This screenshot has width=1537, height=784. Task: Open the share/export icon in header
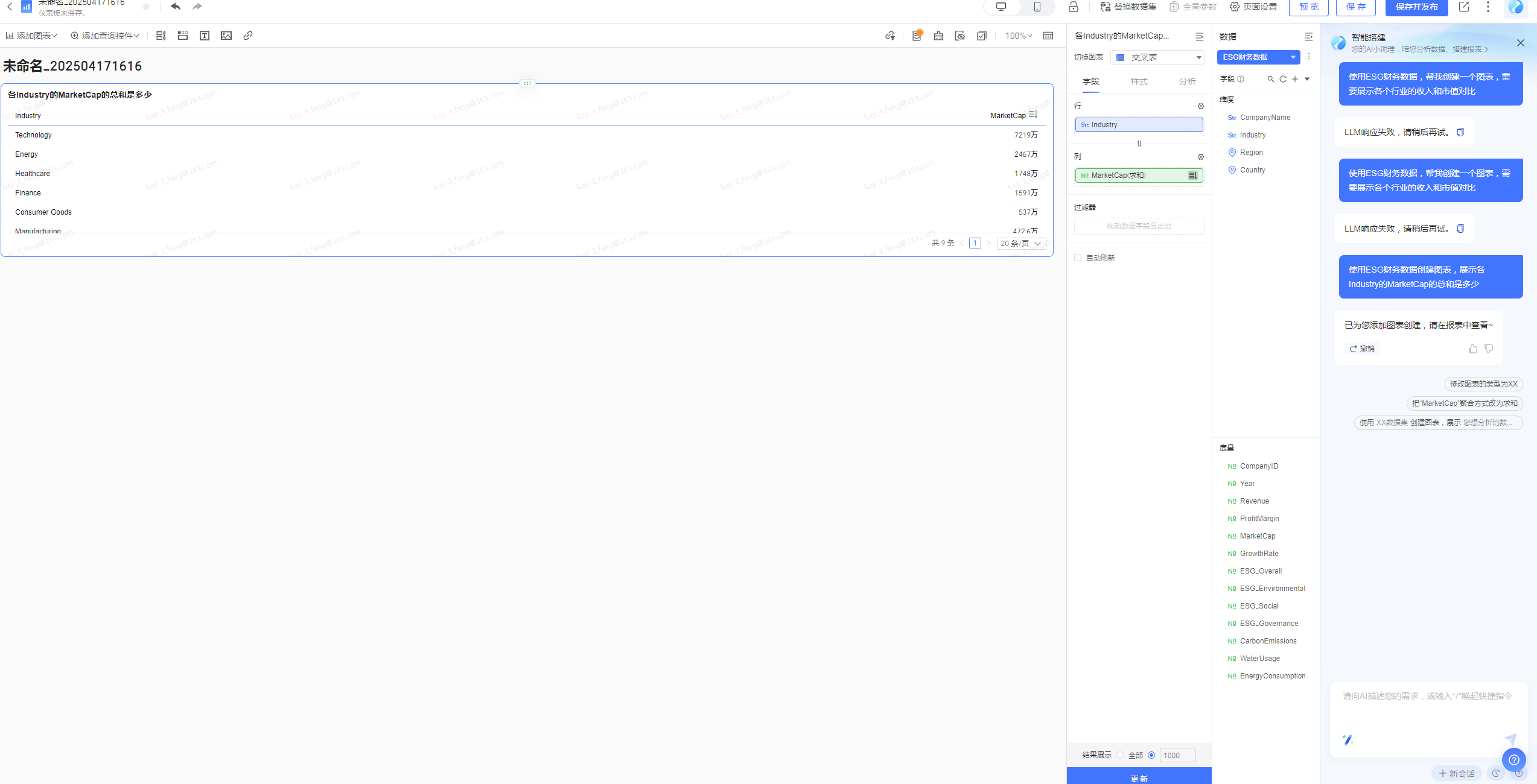point(1464,7)
